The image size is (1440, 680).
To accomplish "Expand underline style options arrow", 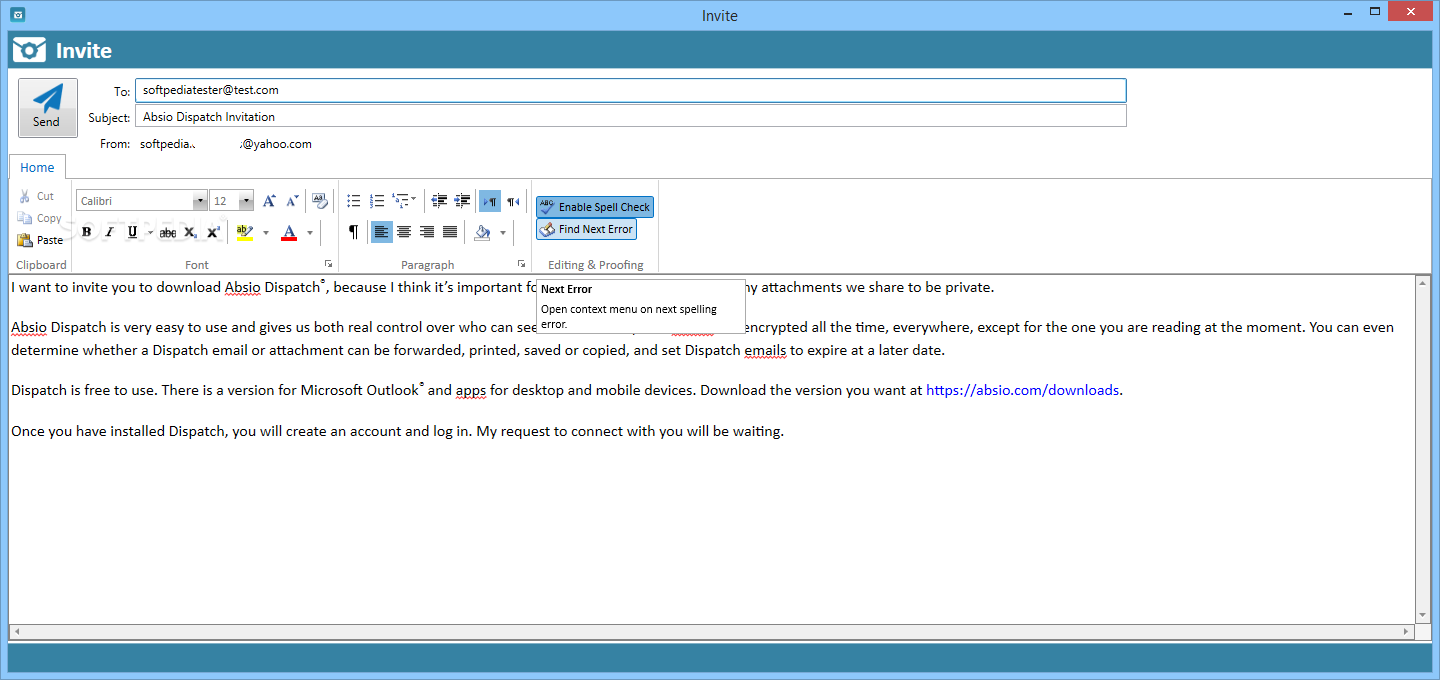I will coord(150,232).
